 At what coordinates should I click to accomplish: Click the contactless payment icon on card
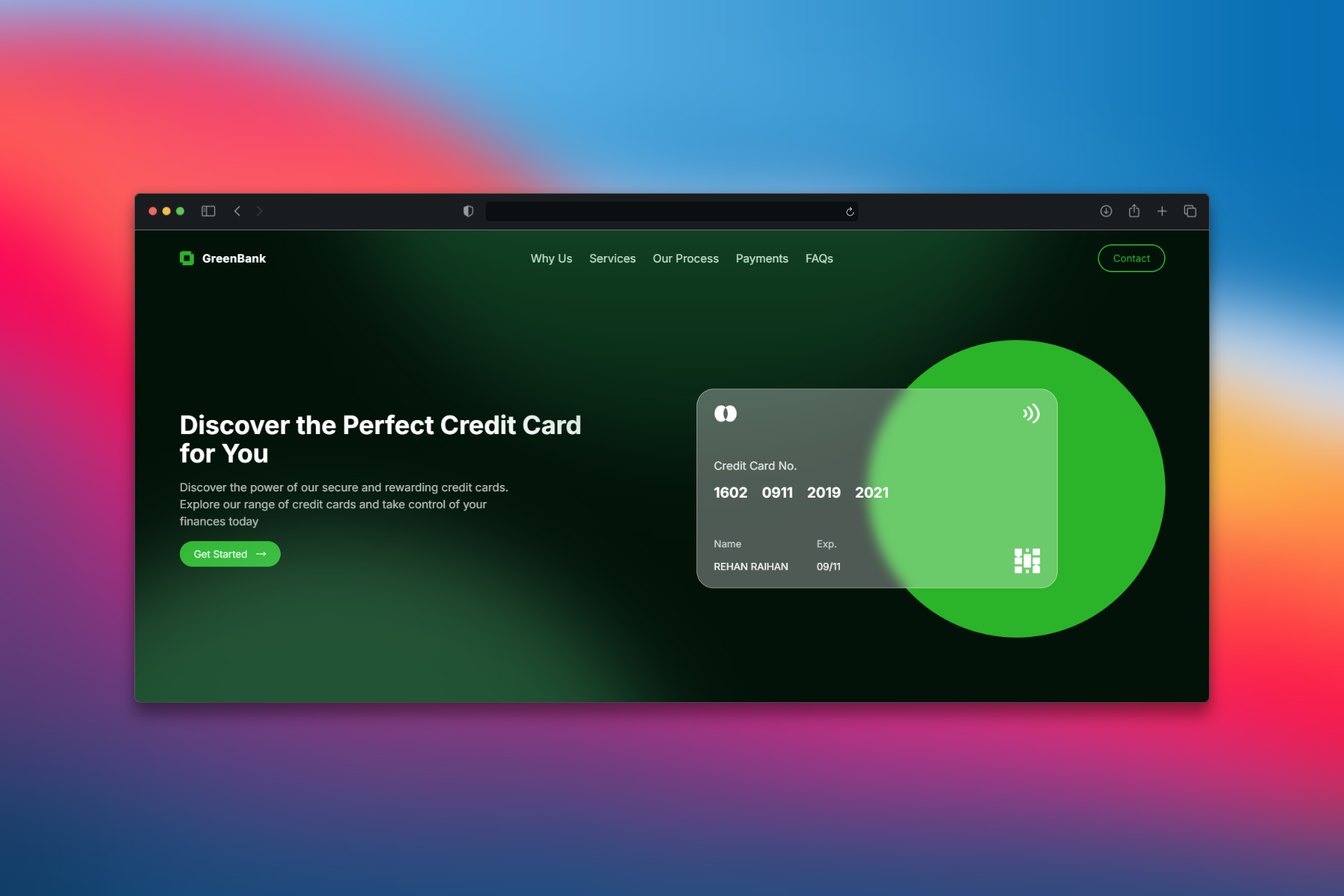(x=1031, y=412)
